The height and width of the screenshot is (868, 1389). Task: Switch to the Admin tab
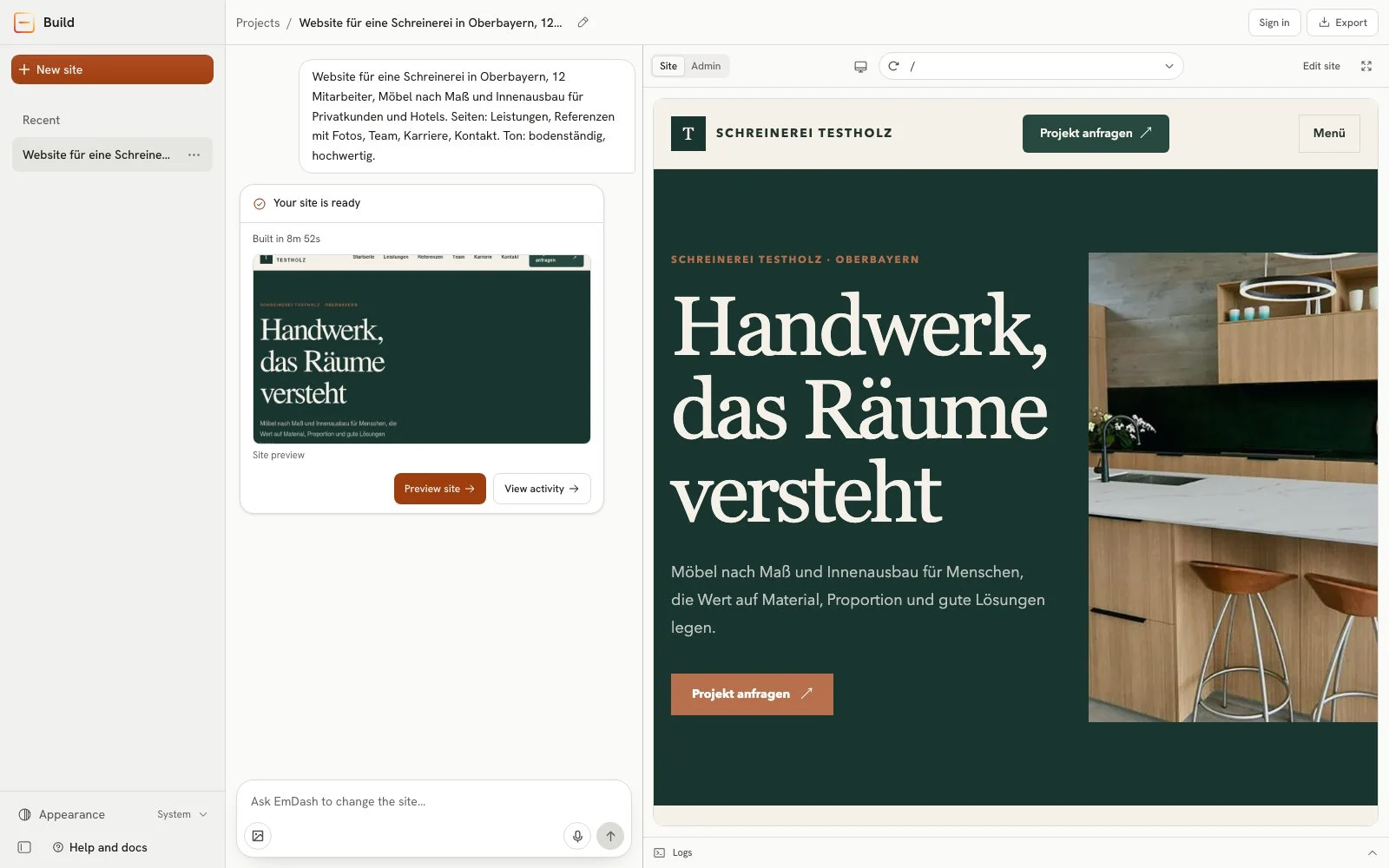point(706,66)
